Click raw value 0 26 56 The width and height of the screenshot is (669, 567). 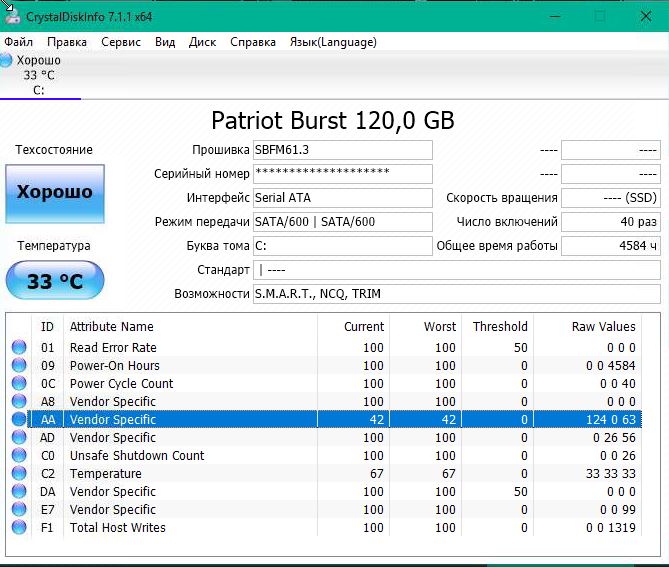coord(614,437)
